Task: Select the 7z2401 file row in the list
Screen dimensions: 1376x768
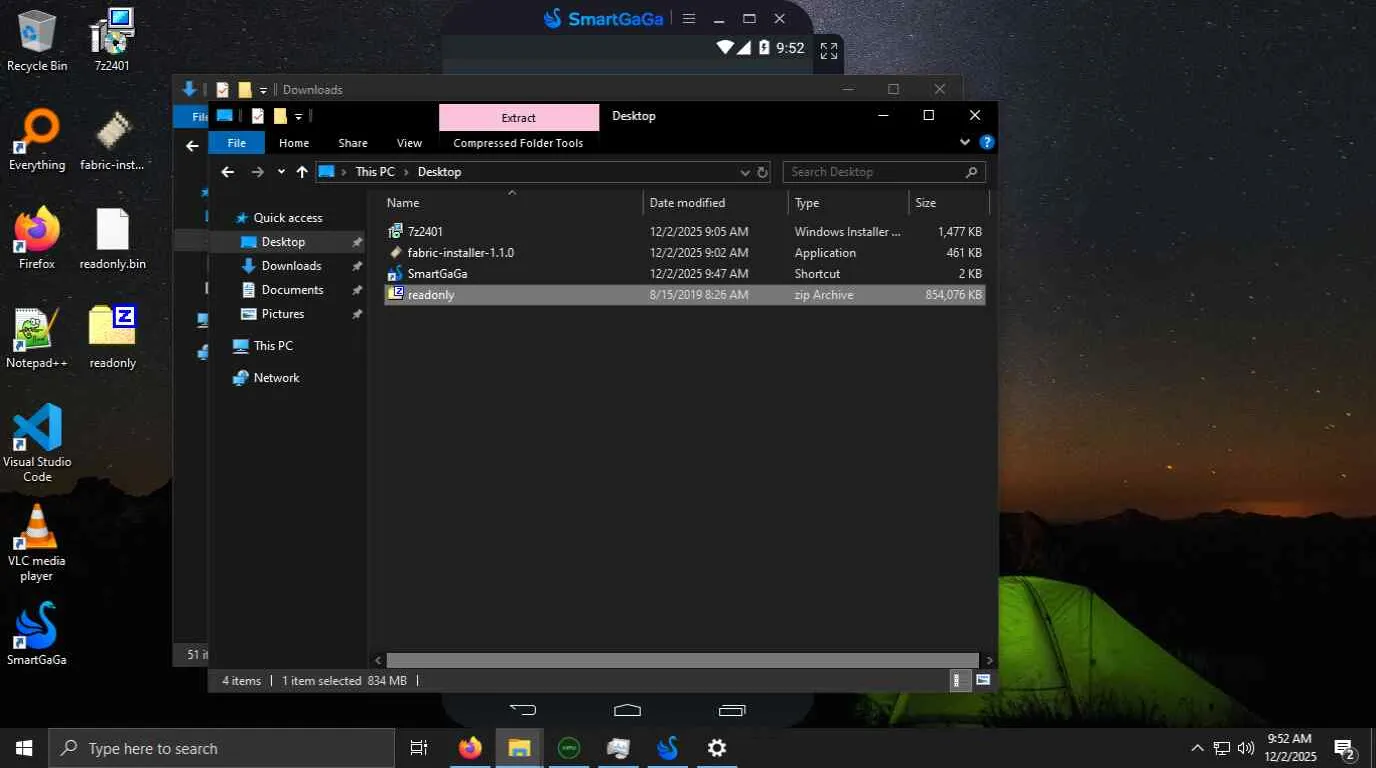Action: [685, 232]
